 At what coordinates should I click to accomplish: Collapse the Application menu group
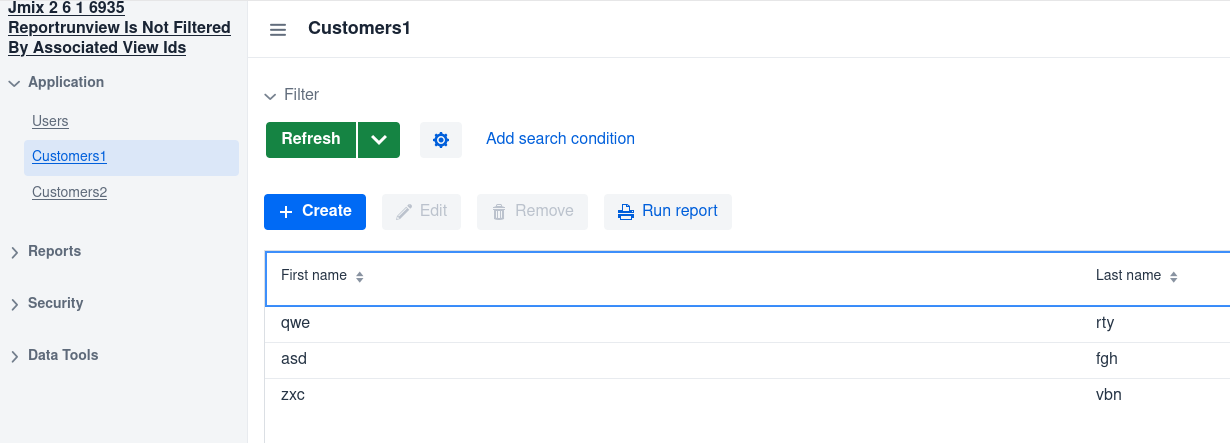[56, 83]
